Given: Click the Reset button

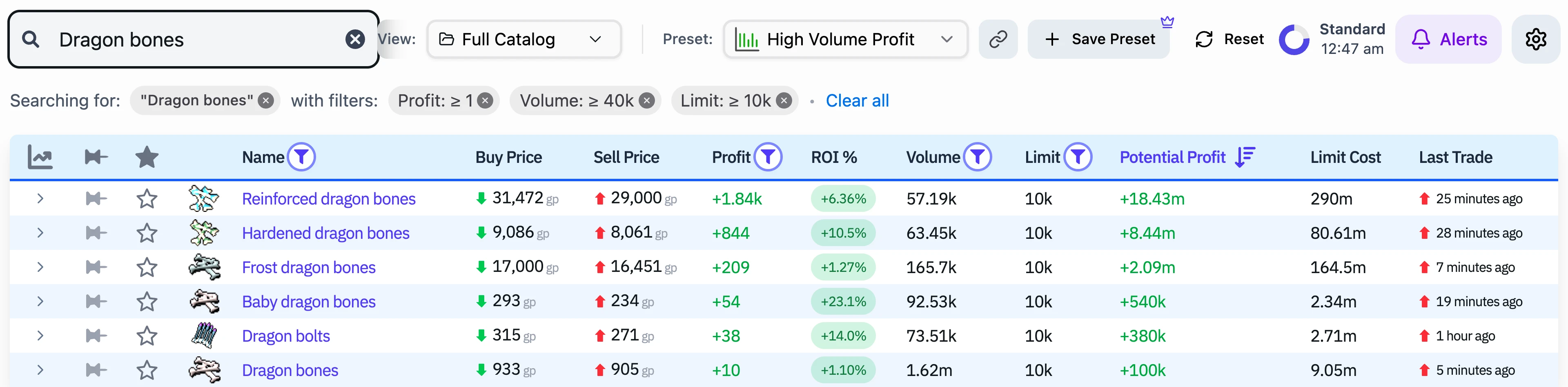Looking at the screenshot, I should point(1229,40).
